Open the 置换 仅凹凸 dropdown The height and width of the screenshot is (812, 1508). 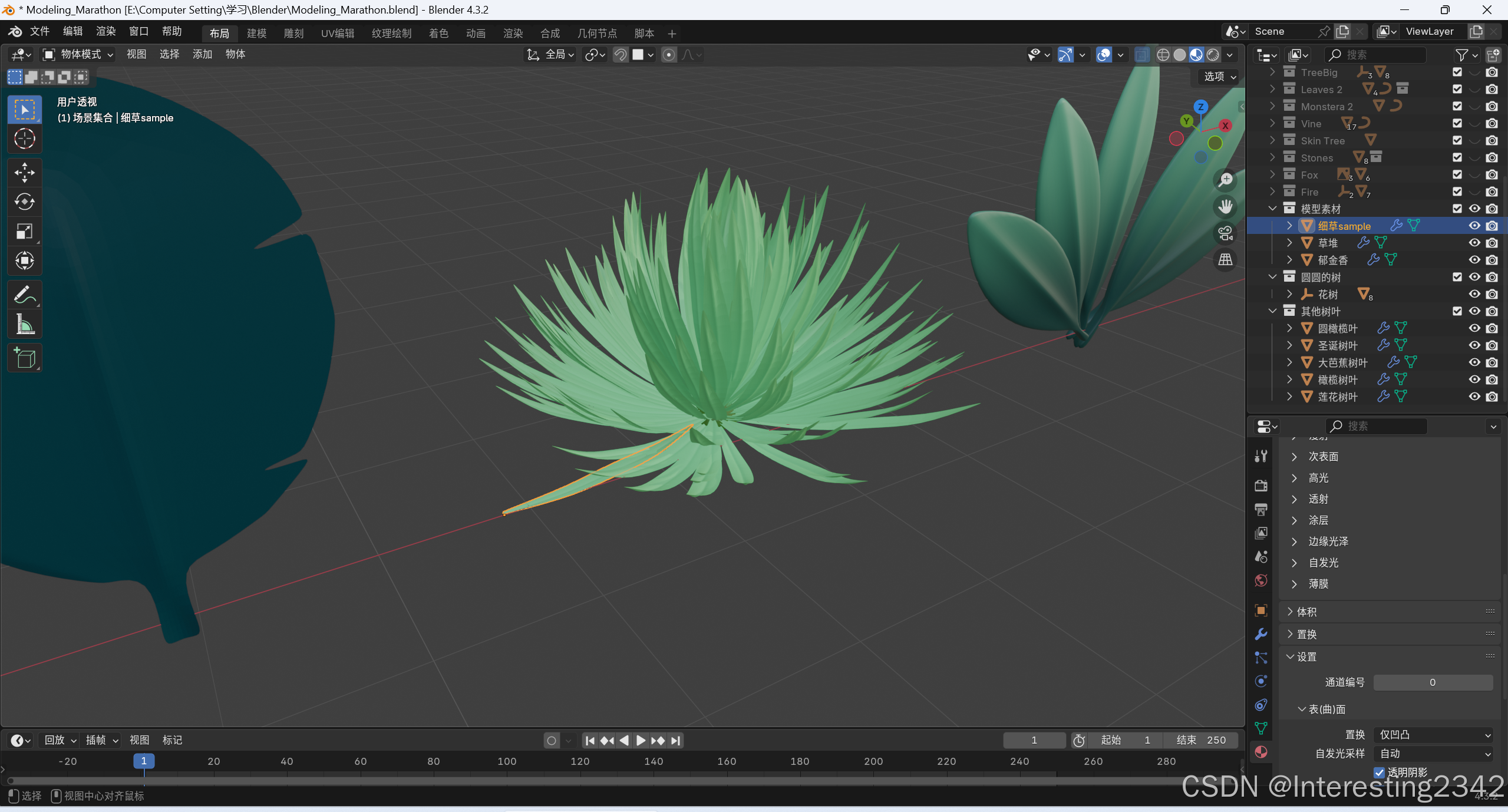1433,735
